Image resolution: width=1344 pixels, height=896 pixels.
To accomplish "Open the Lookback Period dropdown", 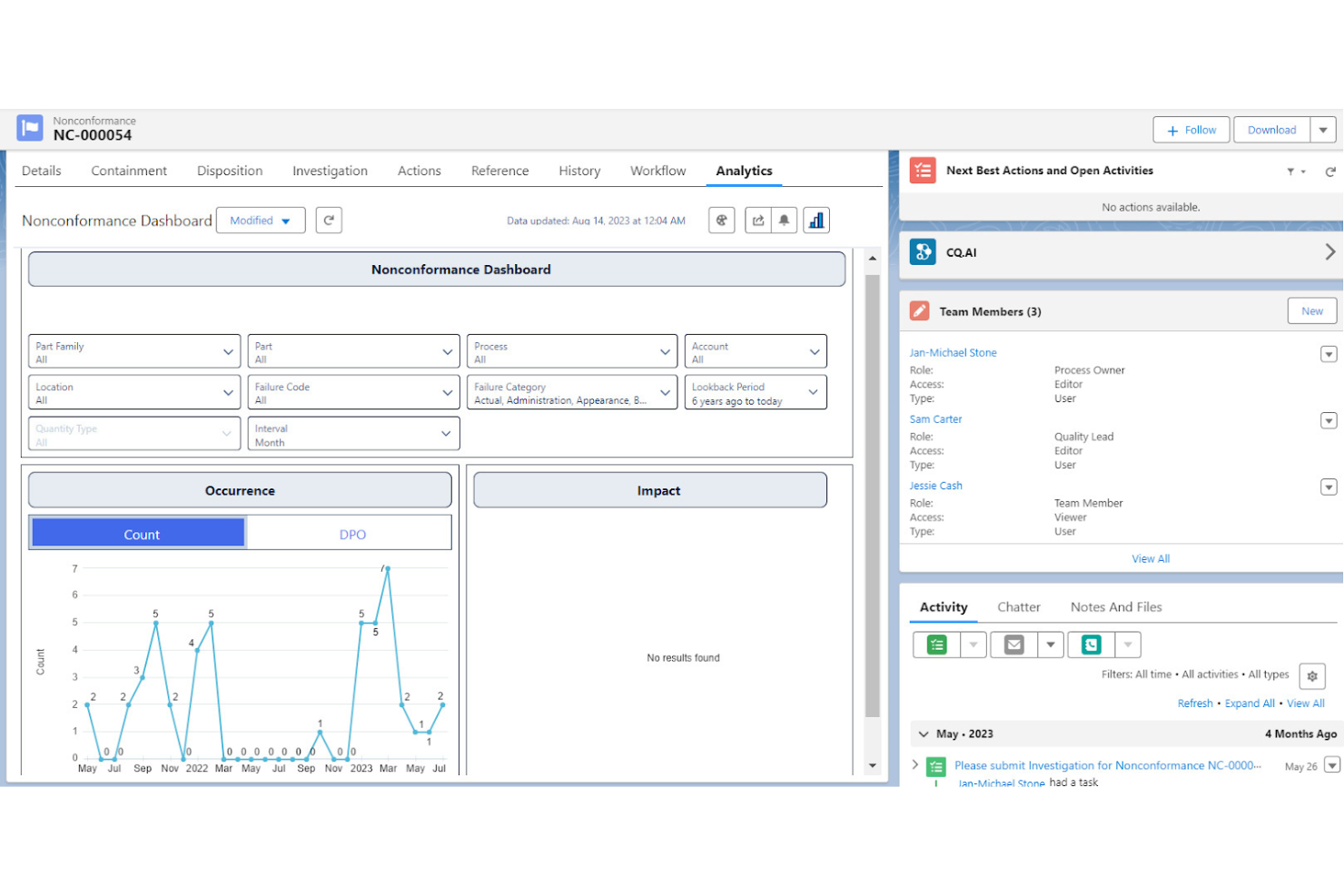I will point(756,391).
